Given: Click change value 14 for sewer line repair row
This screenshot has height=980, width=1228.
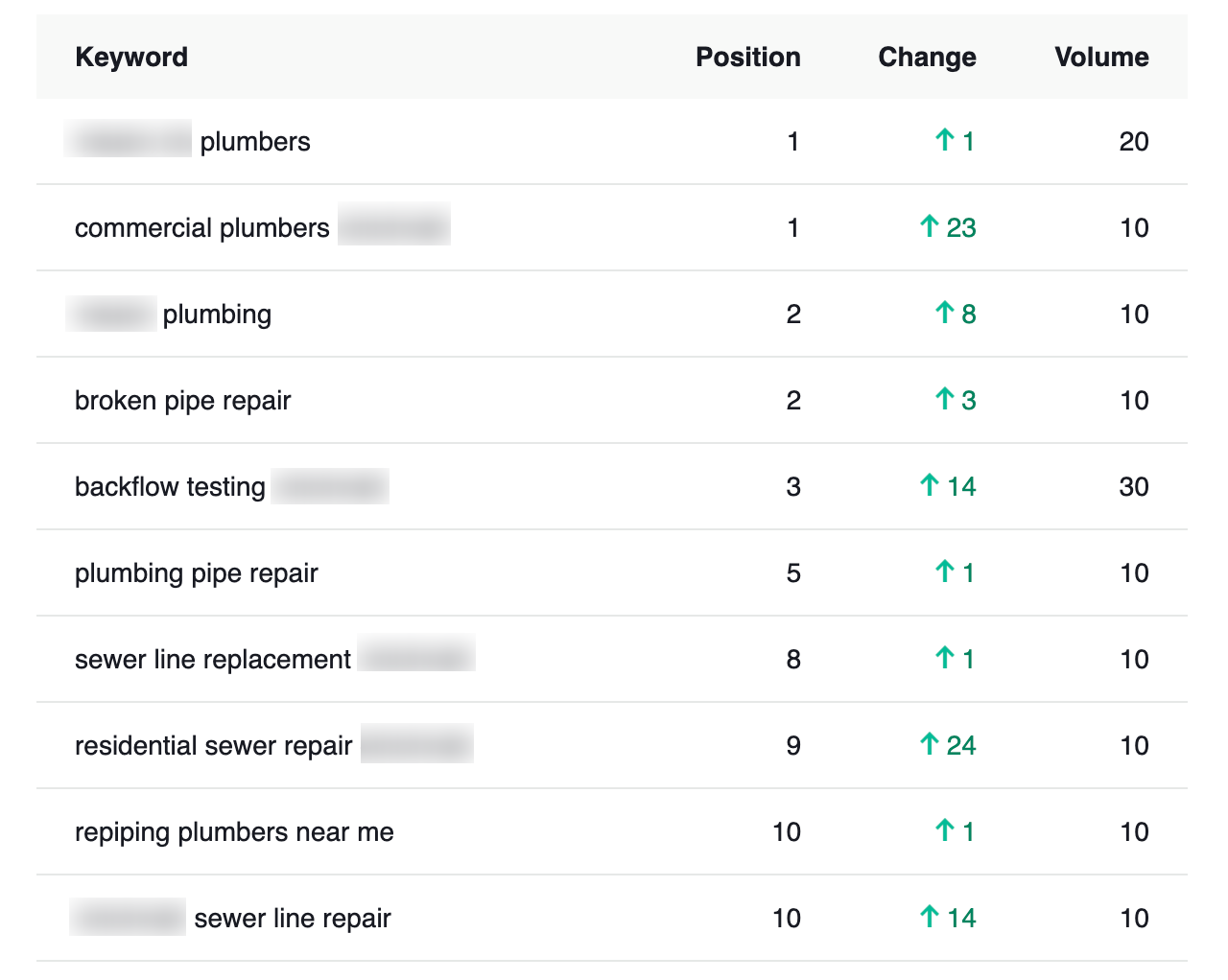Looking at the screenshot, I should (961, 919).
